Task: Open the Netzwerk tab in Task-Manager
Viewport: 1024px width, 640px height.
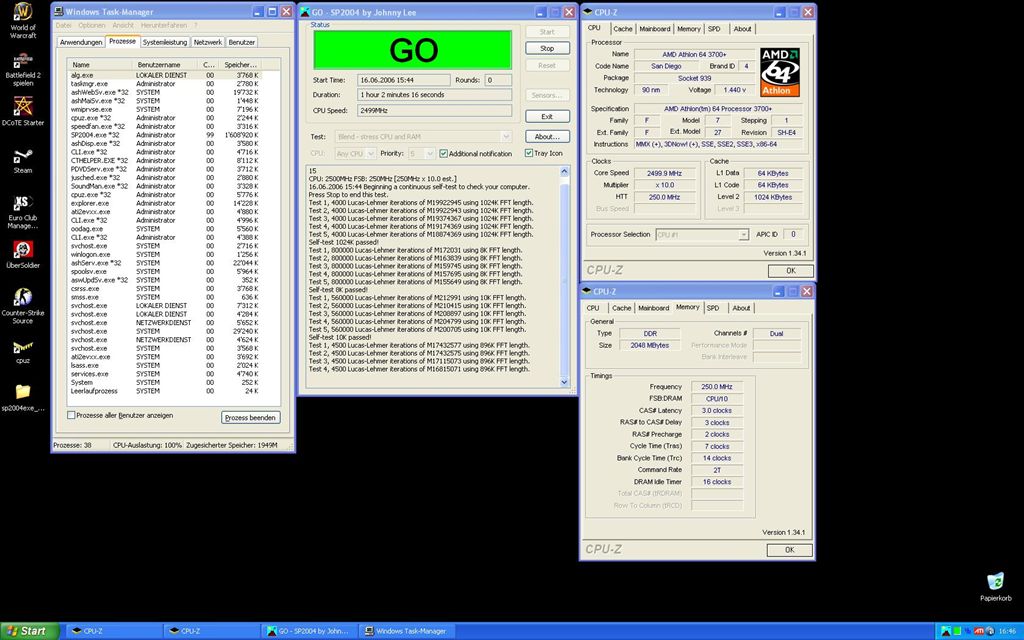Action: [208, 42]
